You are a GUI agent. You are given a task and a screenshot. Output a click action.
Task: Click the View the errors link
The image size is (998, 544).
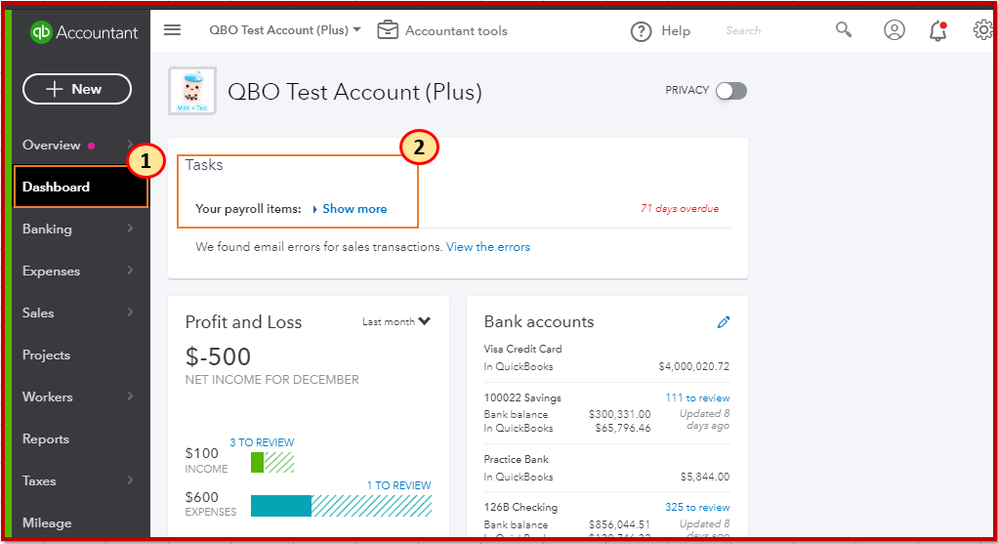(488, 247)
